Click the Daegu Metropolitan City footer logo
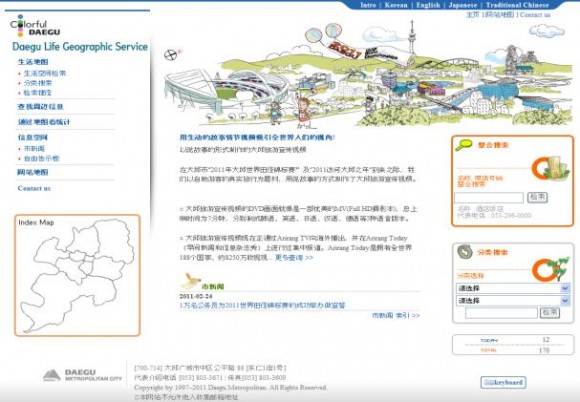 pos(82,375)
